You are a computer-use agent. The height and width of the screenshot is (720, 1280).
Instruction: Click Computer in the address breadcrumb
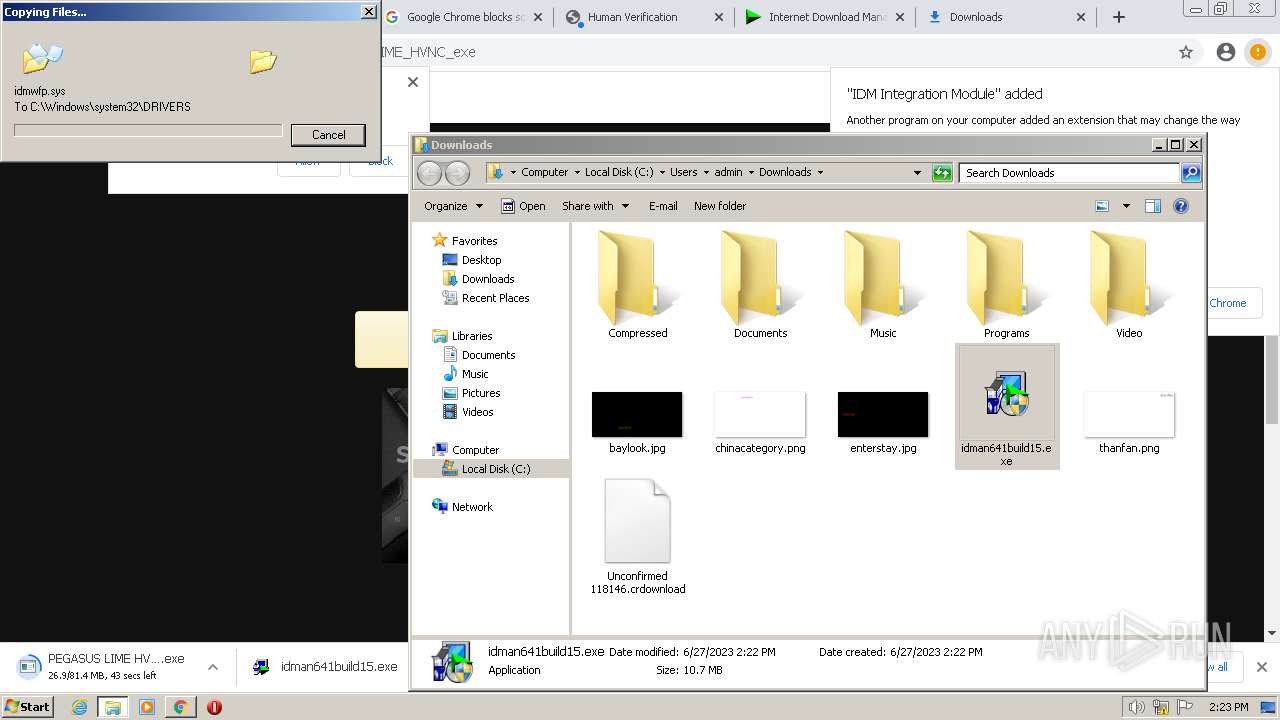pos(544,172)
